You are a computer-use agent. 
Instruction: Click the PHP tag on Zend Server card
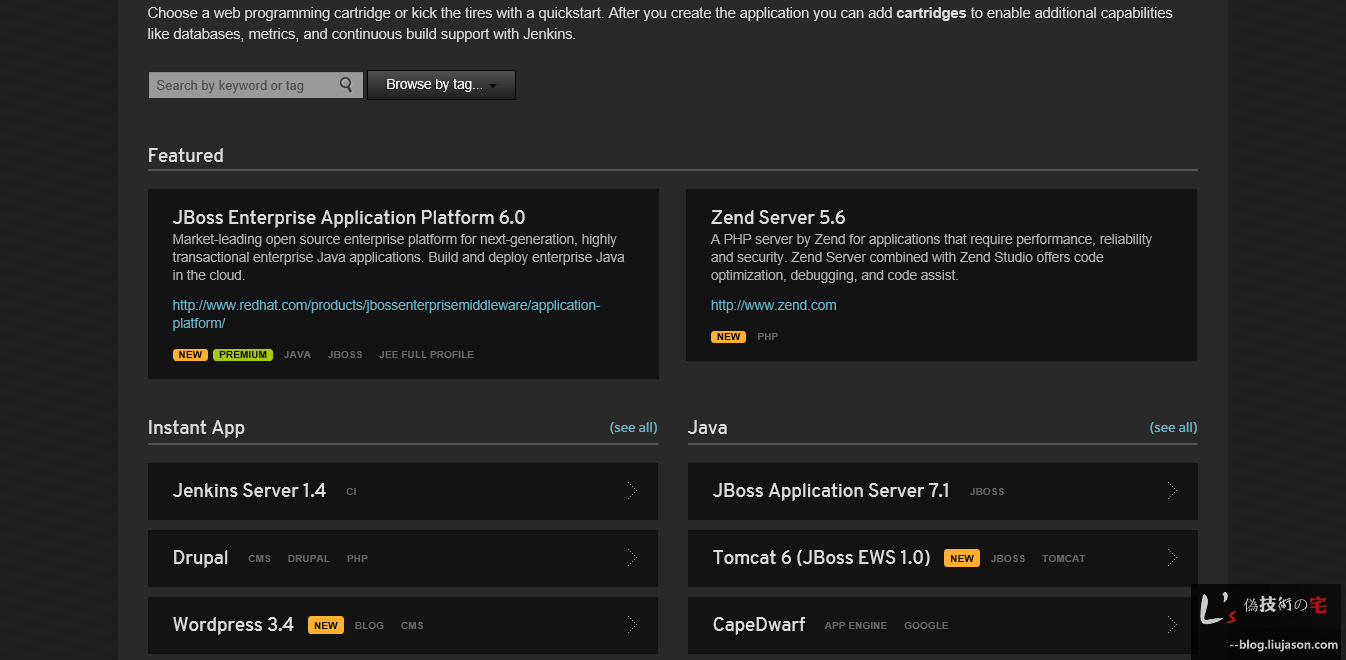coord(768,337)
